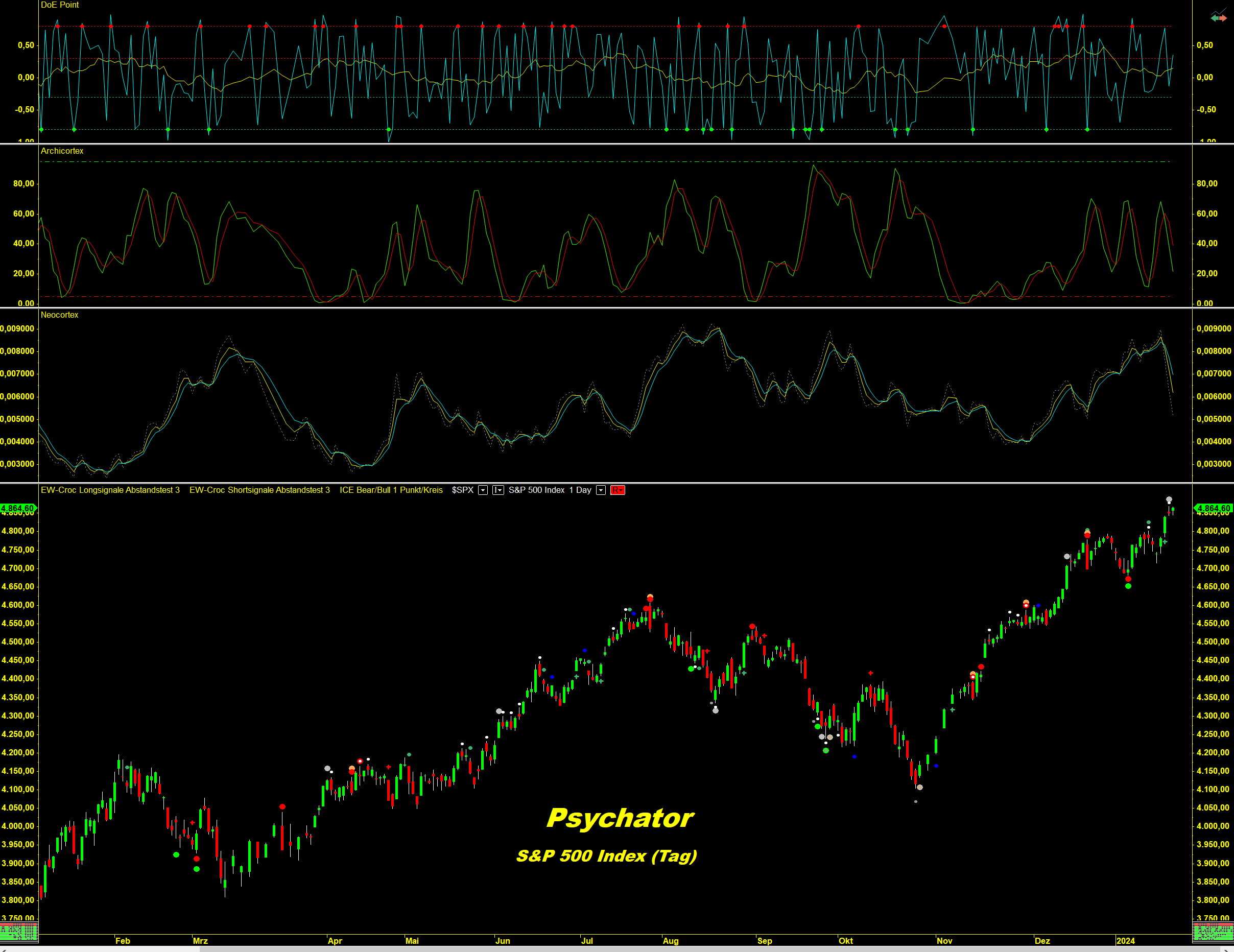Click the green hatched bottom-right corner icon
Image resolution: width=1234 pixels, height=952 pixels.
point(1213,932)
